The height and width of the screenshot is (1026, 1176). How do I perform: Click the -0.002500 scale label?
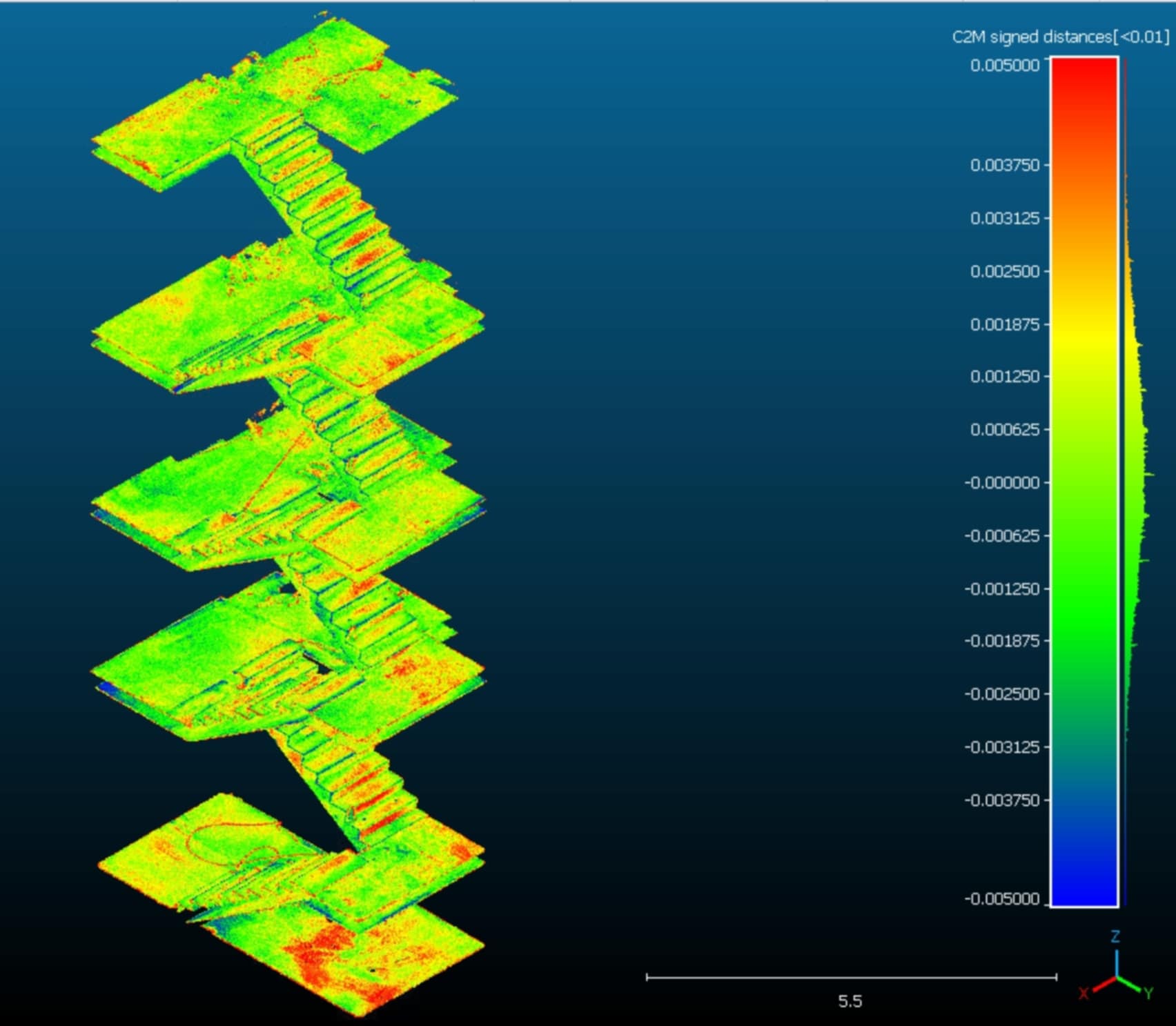point(1002,693)
